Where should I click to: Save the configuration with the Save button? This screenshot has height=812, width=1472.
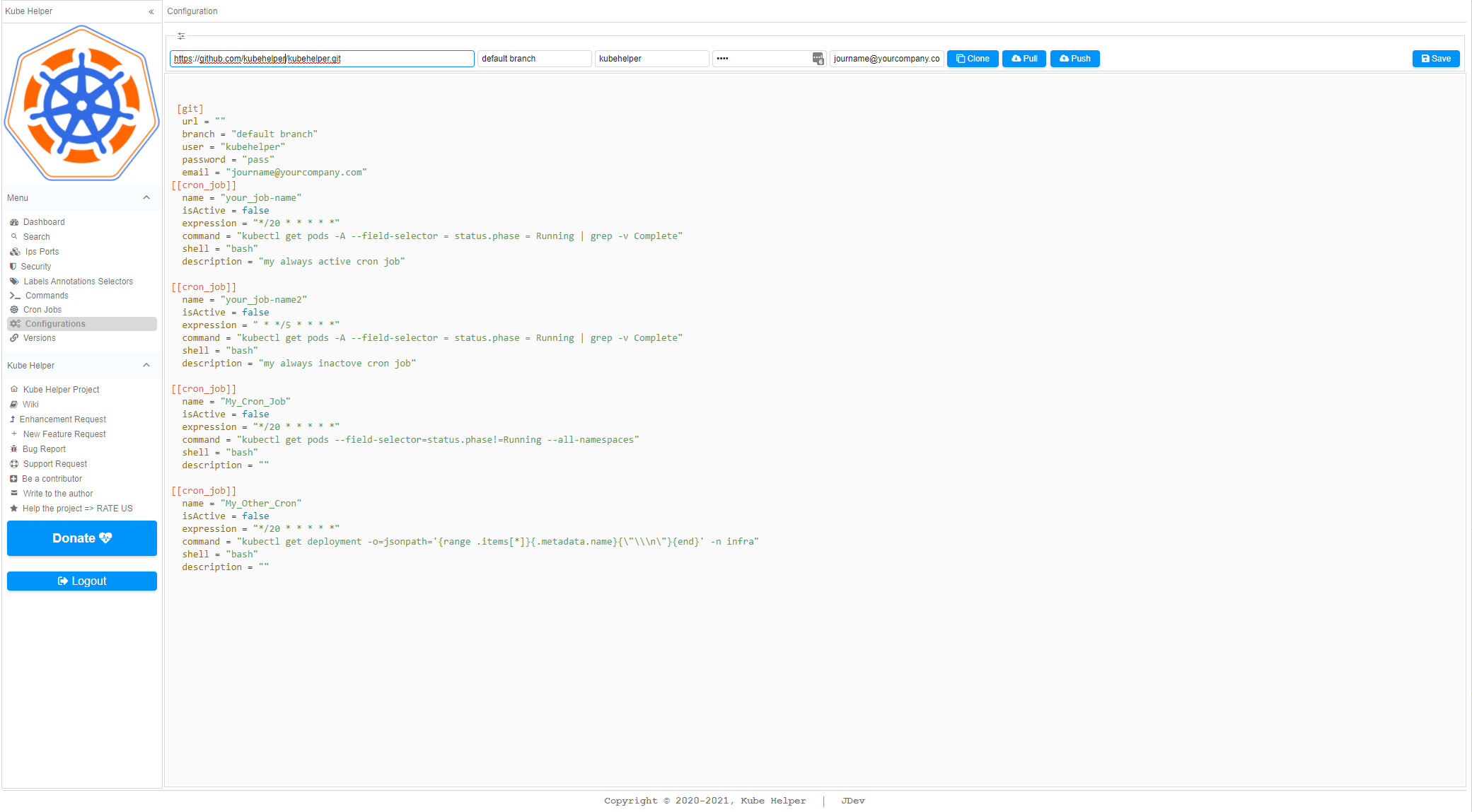(x=1435, y=59)
